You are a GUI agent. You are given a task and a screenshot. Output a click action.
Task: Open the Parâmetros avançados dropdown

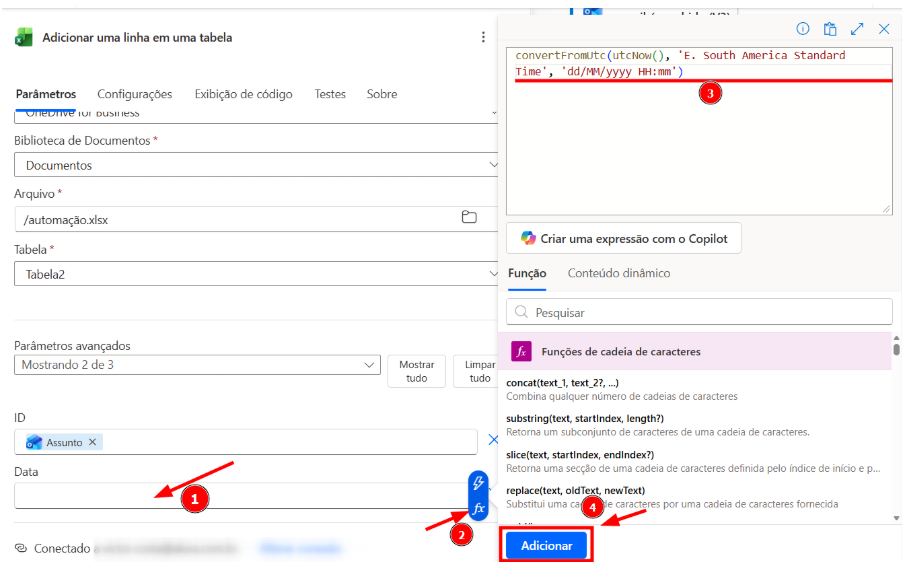pyautogui.click(x=197, y=365)
